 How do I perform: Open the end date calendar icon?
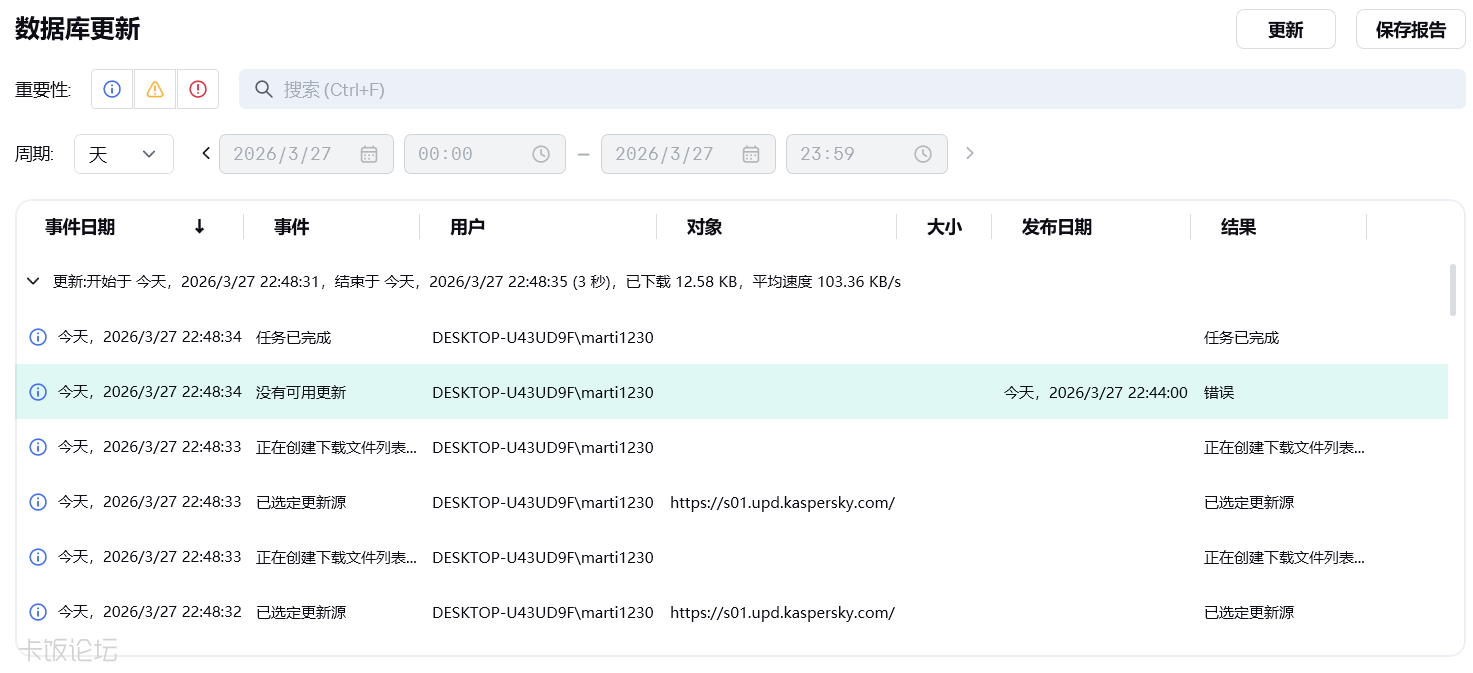[751, 154]
